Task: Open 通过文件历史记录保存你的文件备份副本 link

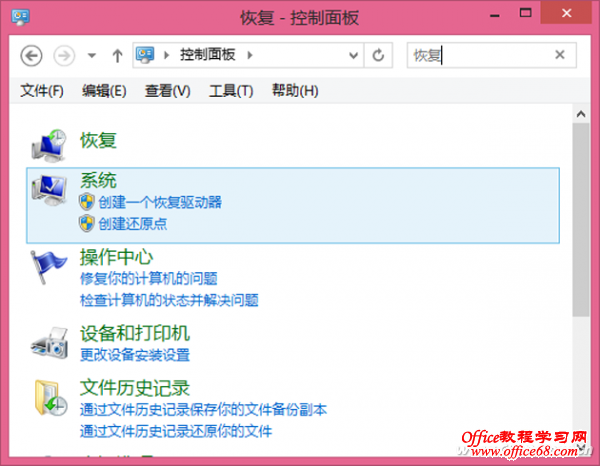Action: coord(204,409)
